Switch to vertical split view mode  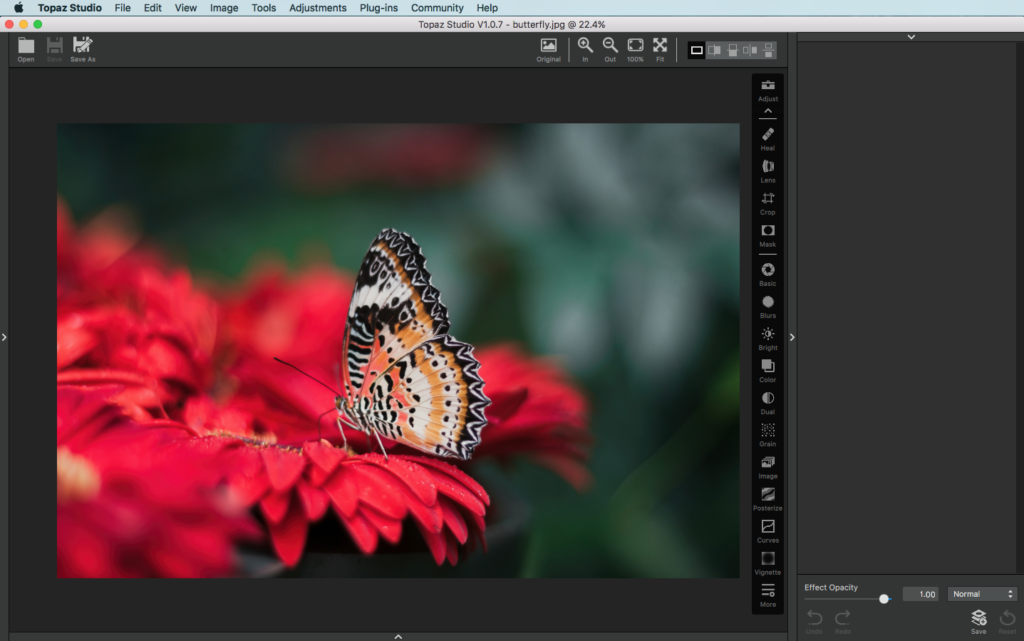click(714, 50)
